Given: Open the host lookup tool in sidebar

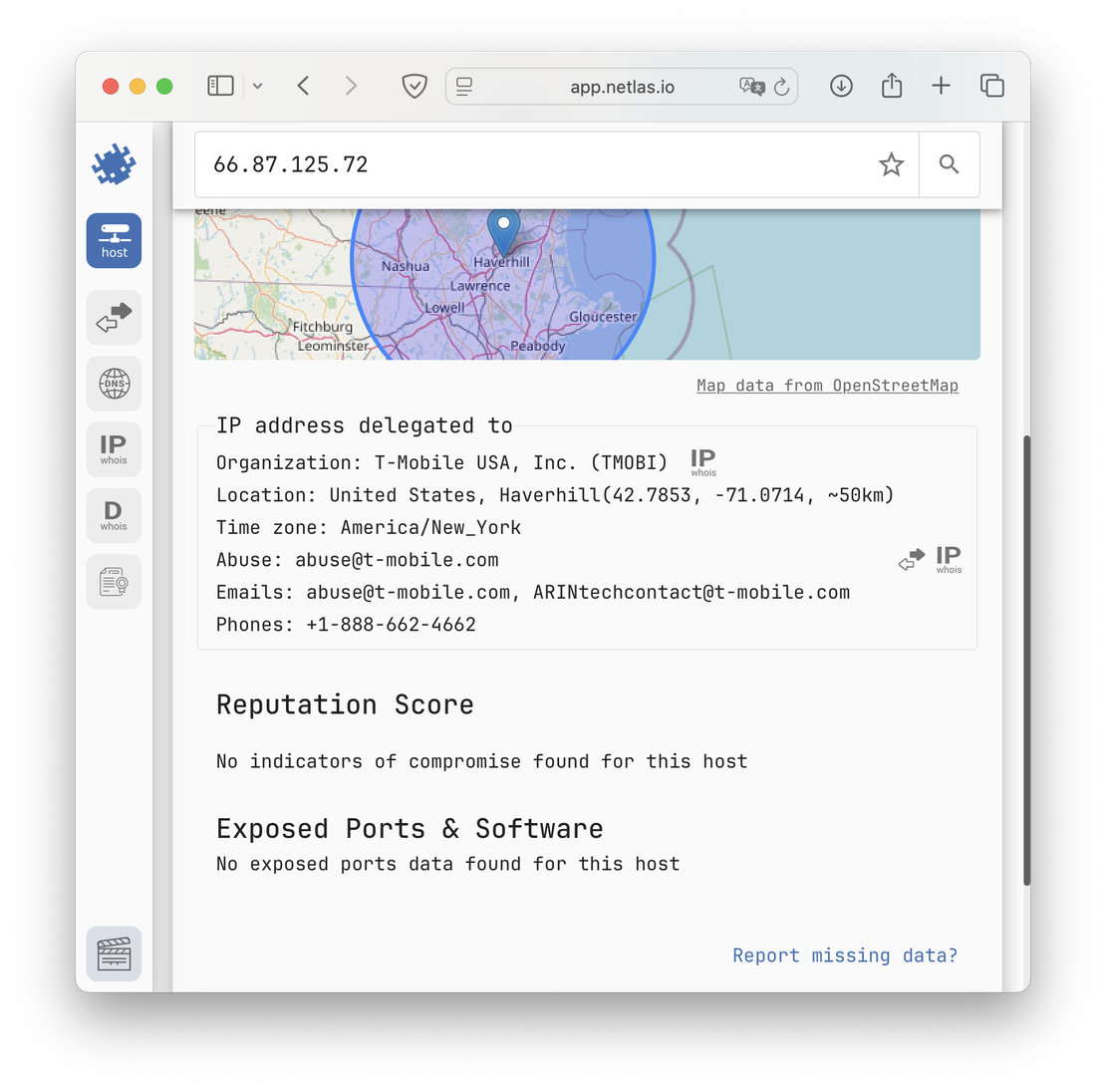Looking at the screenshot, I should tap(114, 241).
